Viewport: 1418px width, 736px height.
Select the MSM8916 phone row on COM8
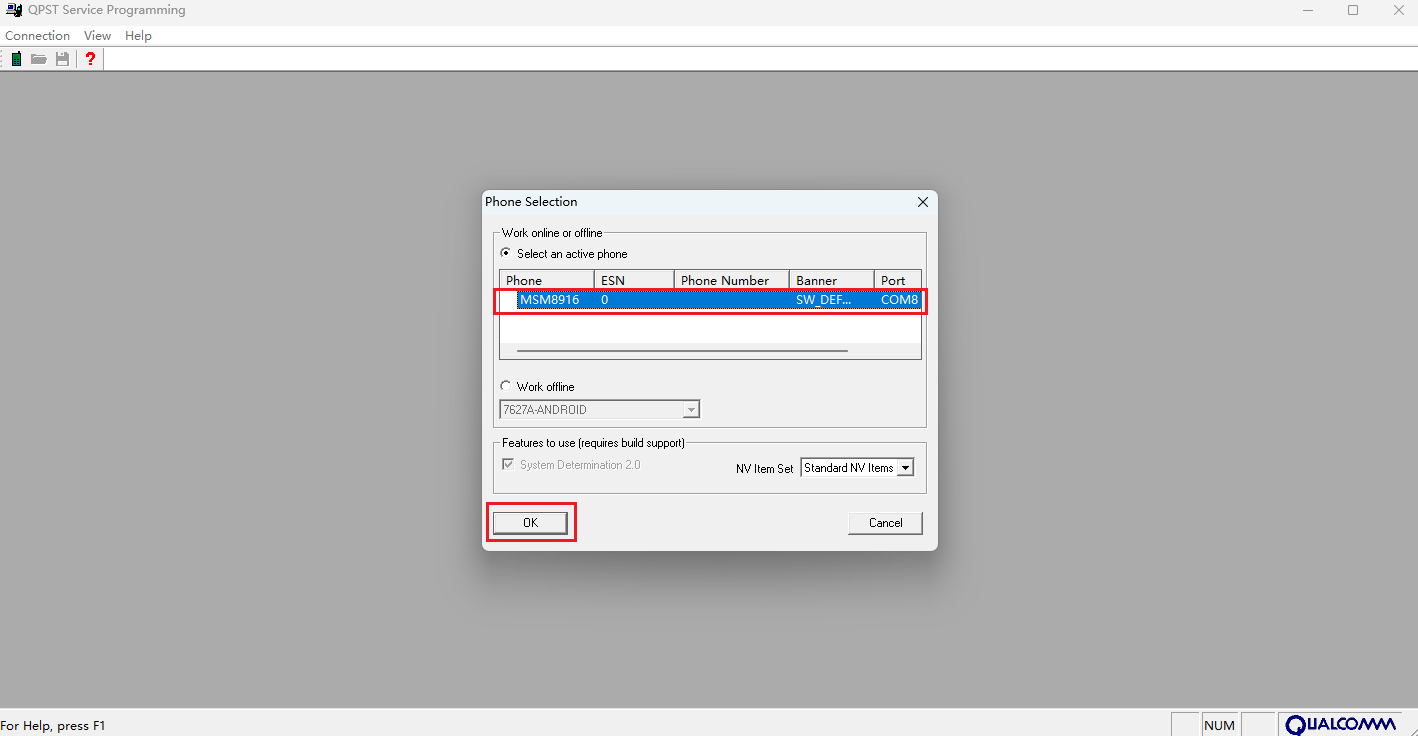710,300
